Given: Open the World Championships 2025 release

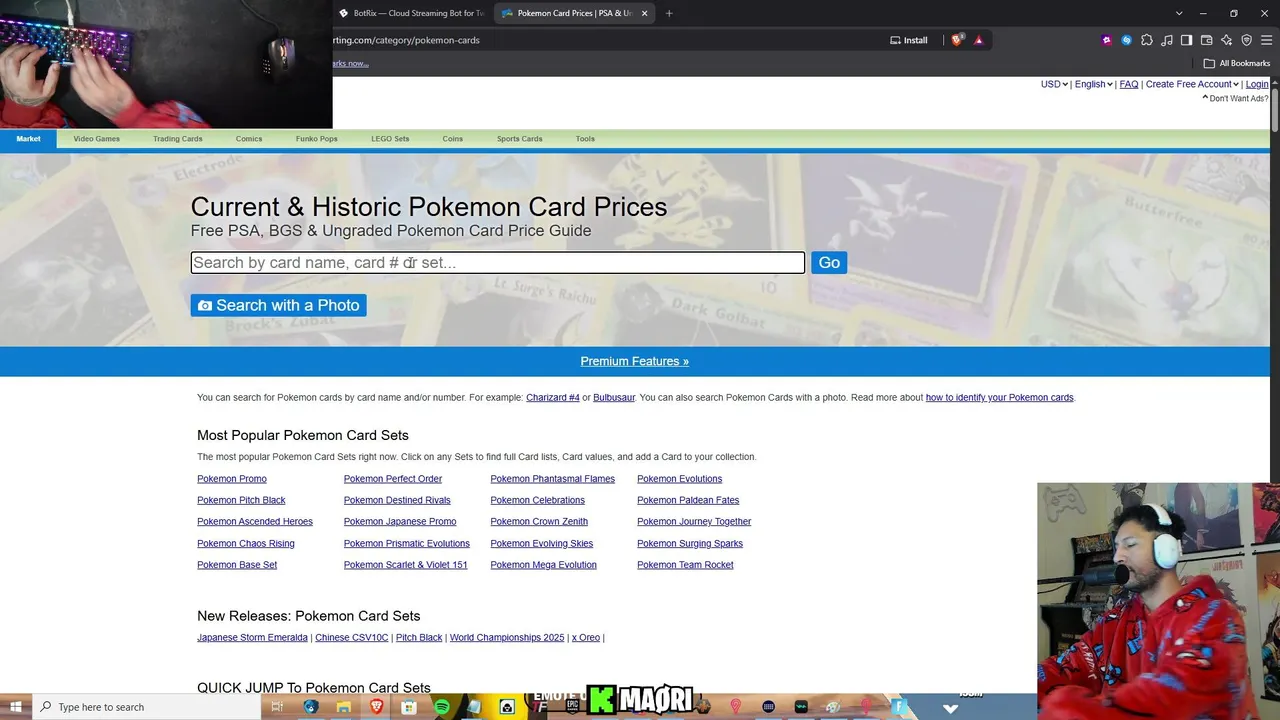Looking at the screenshot, I should 507,637.
